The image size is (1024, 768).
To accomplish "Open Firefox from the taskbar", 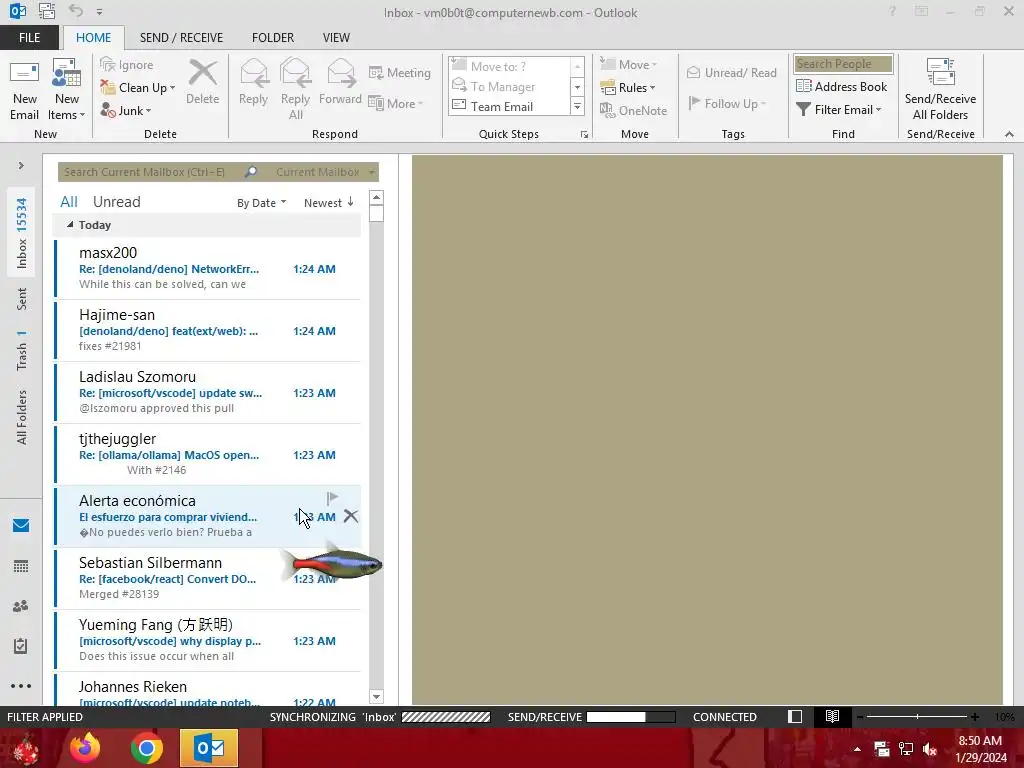I will (x=84, y=748).
